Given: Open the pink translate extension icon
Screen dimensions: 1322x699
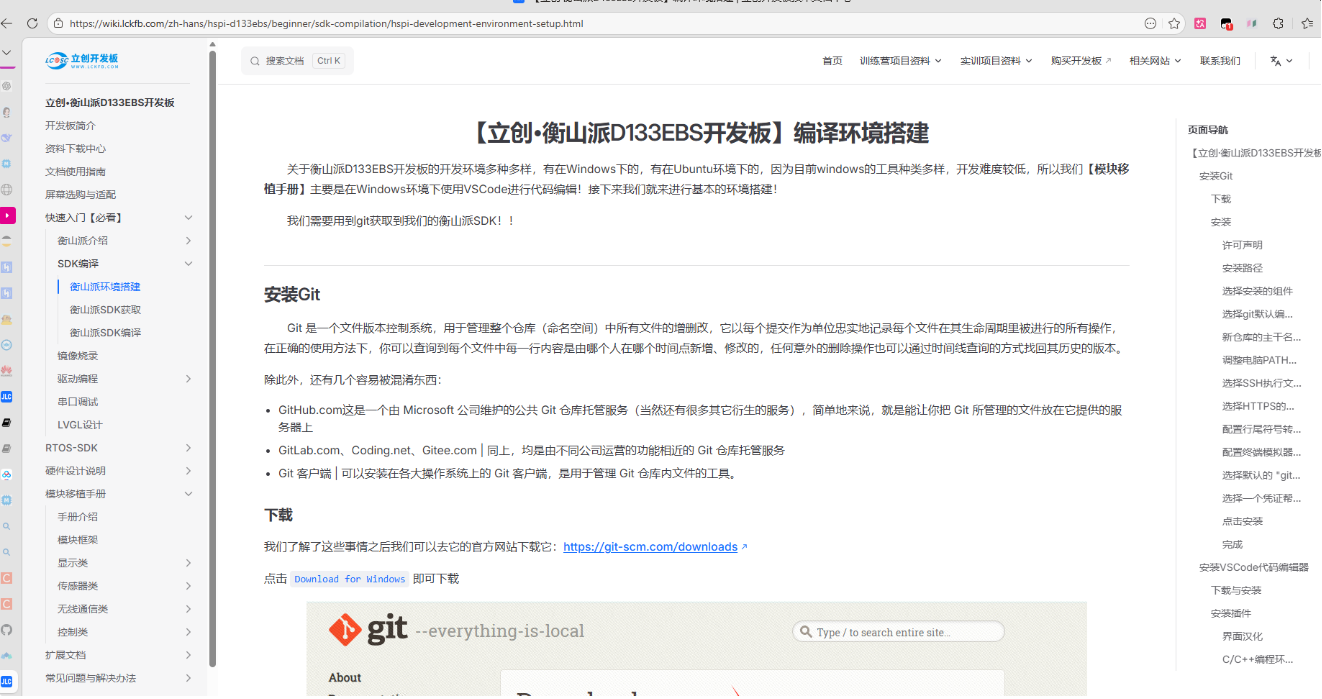Looking at the screenshot, I should click(x=1200, y=23).
